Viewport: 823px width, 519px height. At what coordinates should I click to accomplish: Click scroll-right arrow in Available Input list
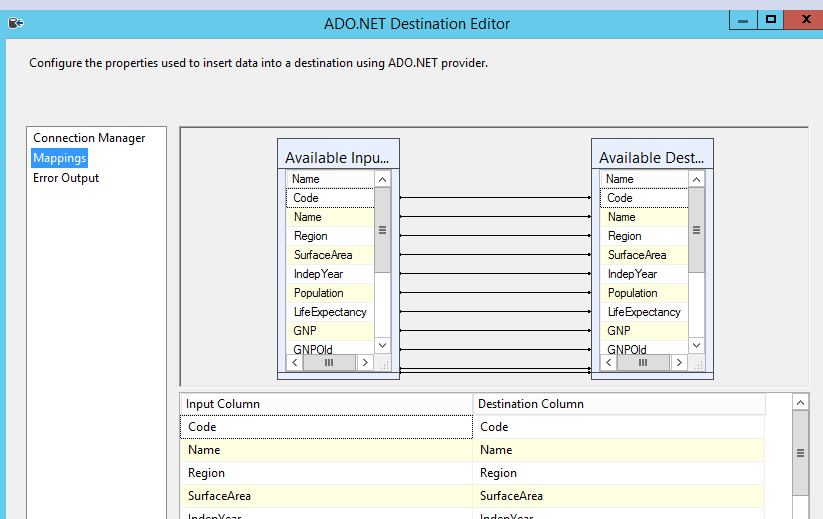[365, 363]
